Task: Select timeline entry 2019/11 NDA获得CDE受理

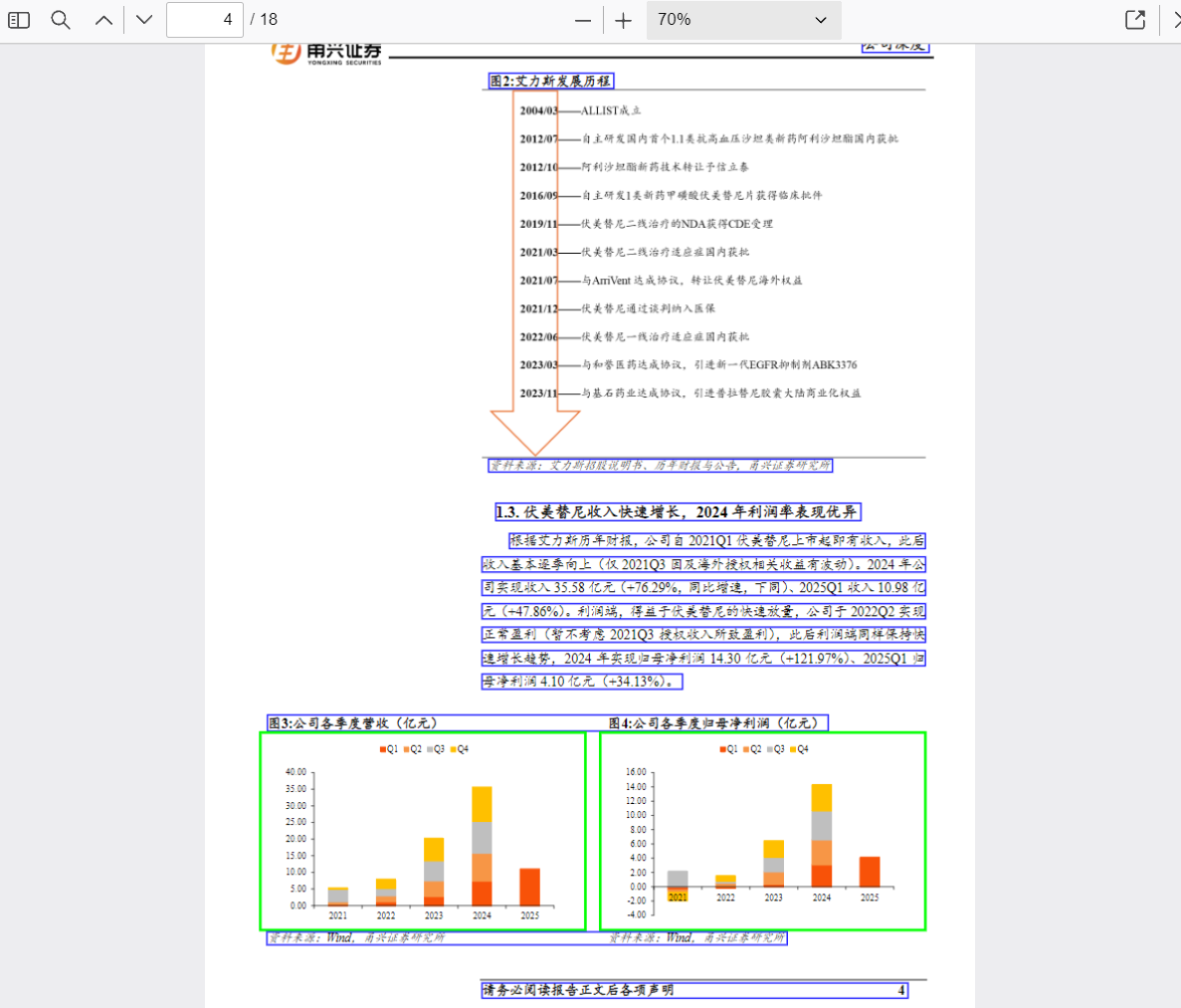Action: pyautogui.click(x=647, y=224)
